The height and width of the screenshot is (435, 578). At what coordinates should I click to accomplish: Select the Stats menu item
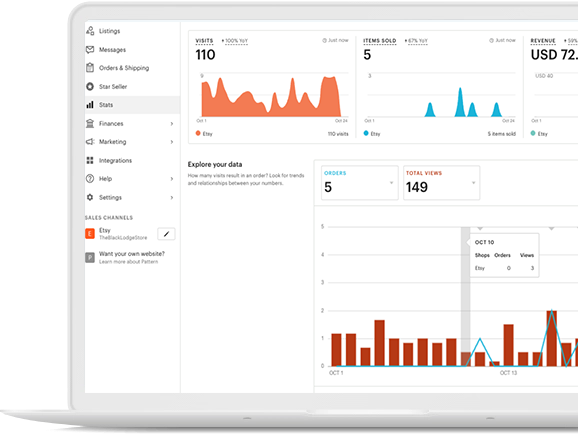[x=132, y=105]
